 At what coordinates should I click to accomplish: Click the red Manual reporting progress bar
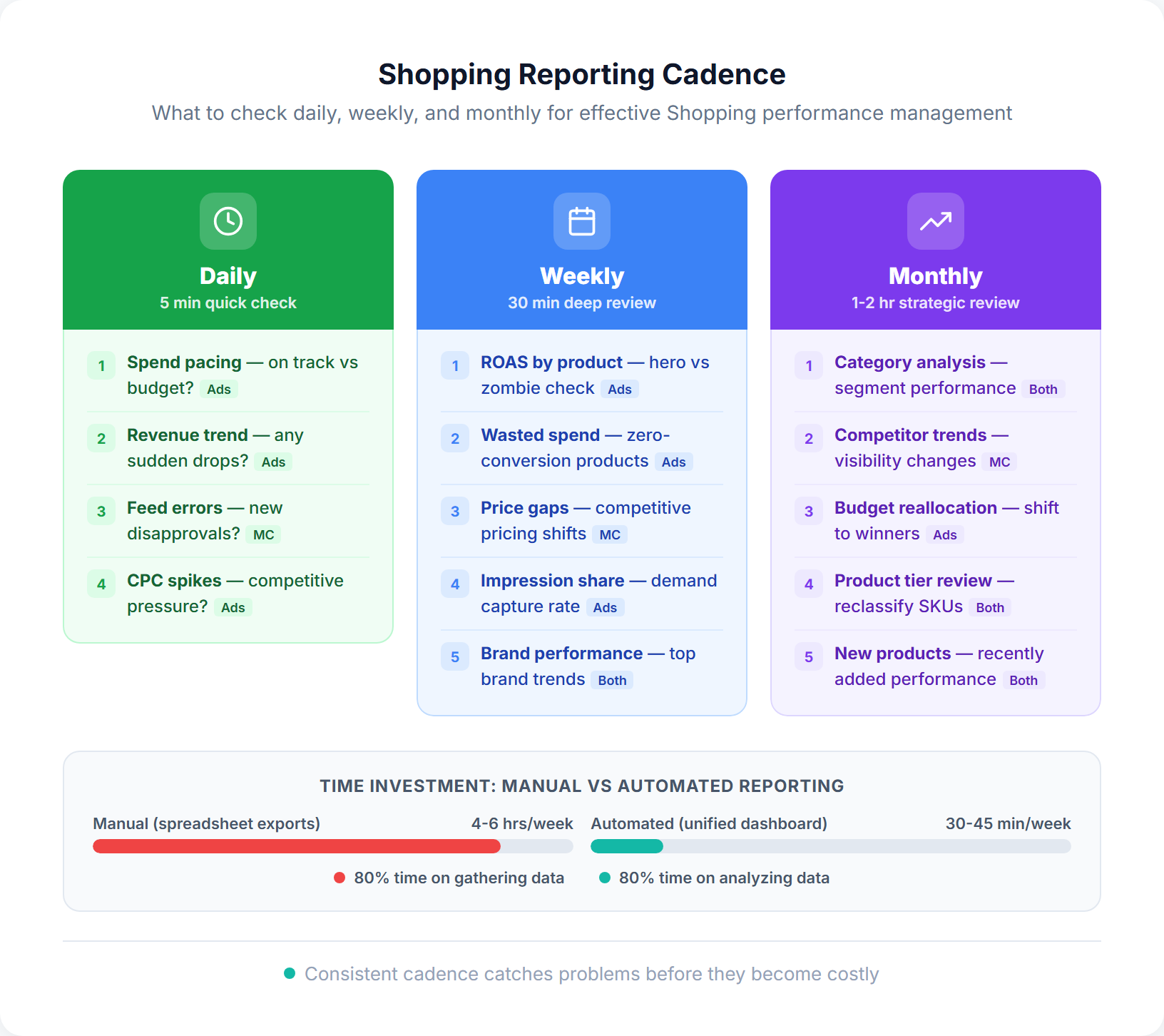pyautogui.click(x=297, y=846)
